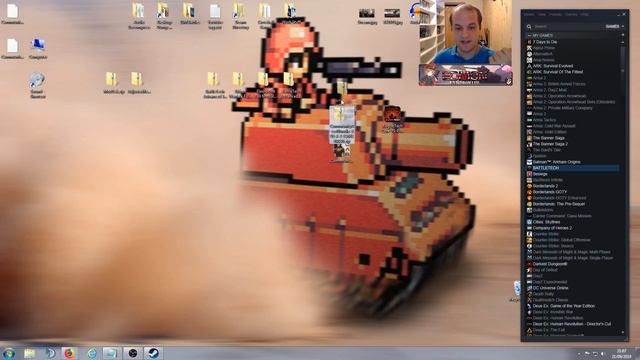Open the View menu in Steam window
Image resolution: width=640 pixels, height=360 pixels.
tap(542, 14)
